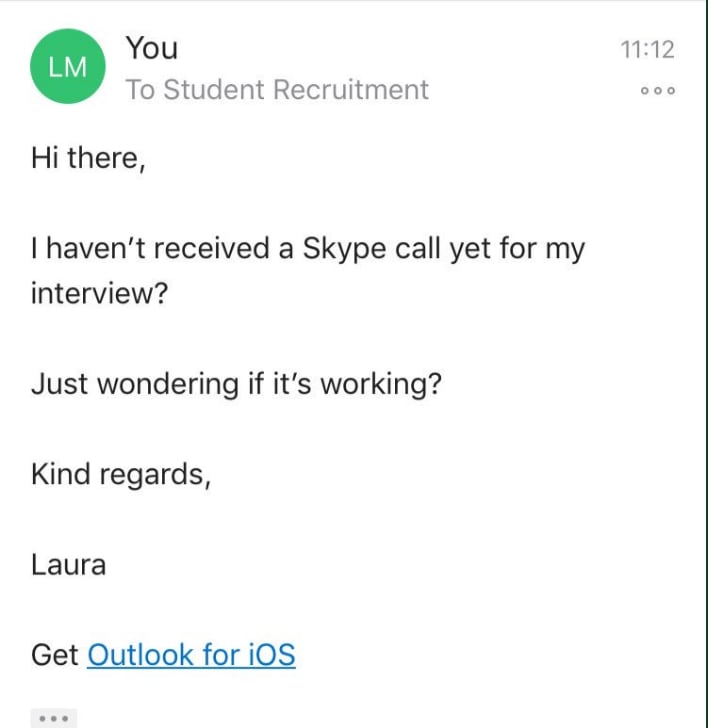Viewport: 708px width, 728px height.
Task: Click the Hi there greeting line
Action: (x=88, y=158)
